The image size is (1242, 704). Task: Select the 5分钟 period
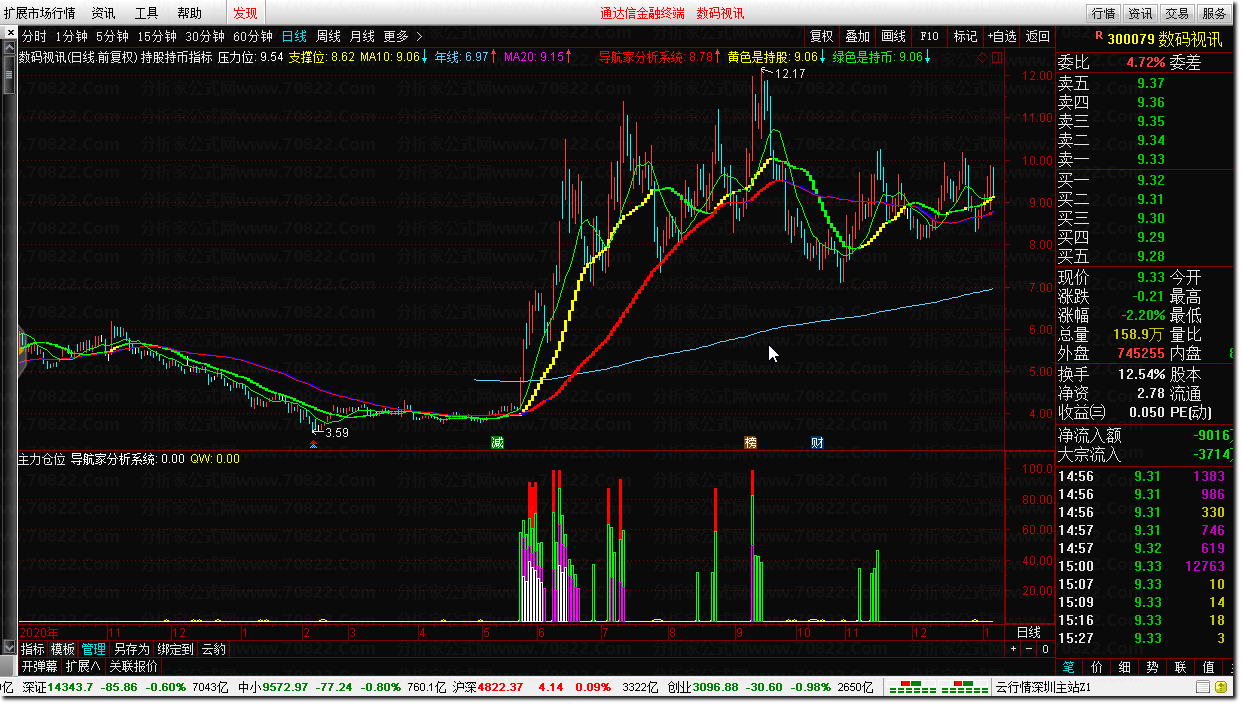112,36
